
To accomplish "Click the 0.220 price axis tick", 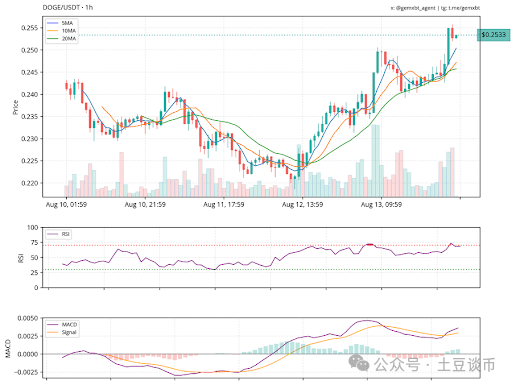I will point(30,183).
